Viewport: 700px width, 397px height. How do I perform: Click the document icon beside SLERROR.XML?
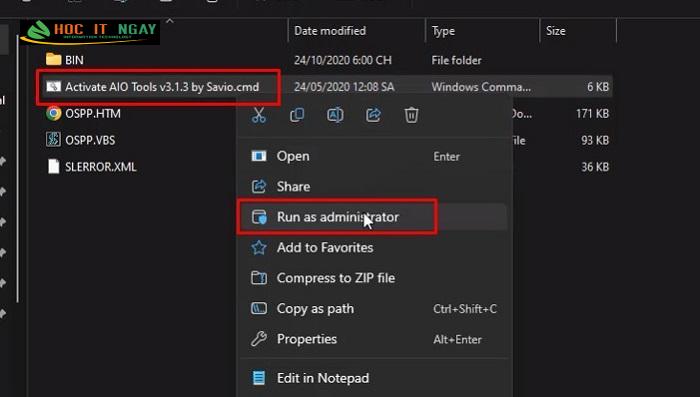click(54, 167)
